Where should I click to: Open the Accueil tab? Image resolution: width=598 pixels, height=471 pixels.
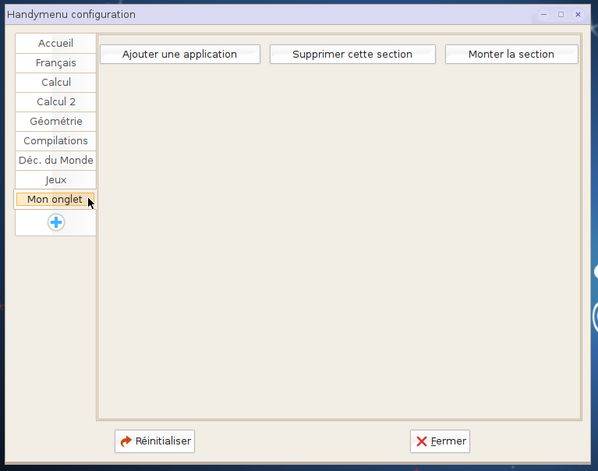click(x=56, y=43)
